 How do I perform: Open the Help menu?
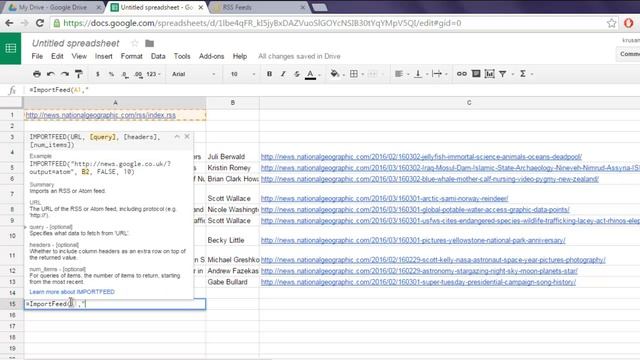(240, 56)
